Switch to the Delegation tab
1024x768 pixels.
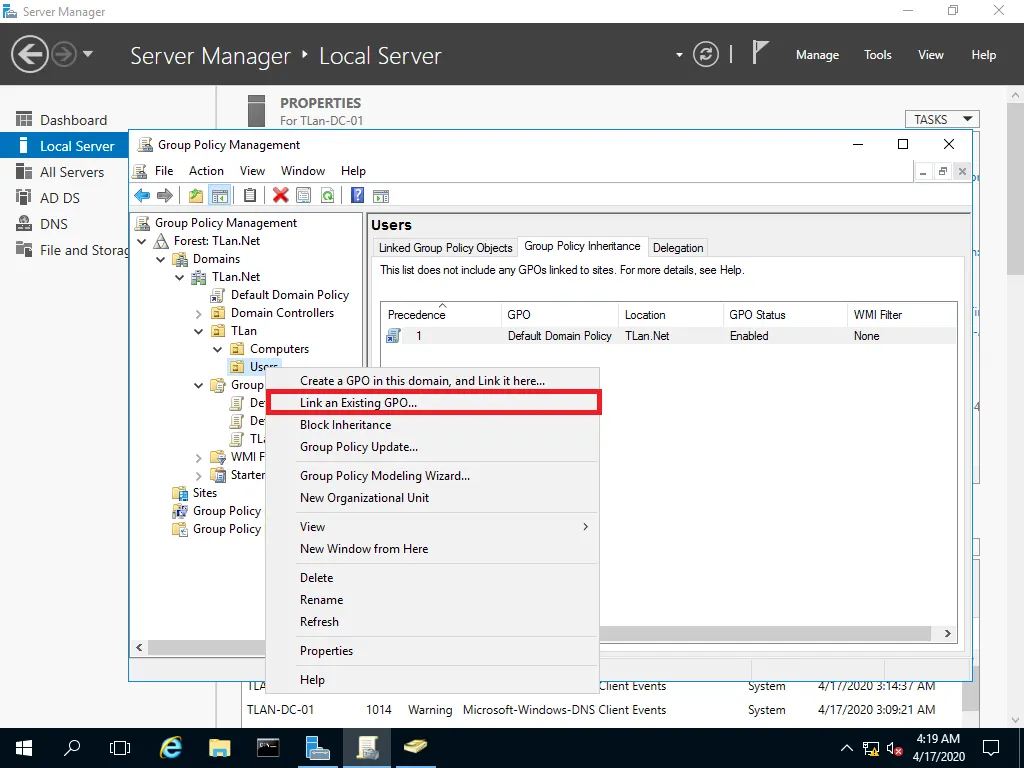click(678, 248)
